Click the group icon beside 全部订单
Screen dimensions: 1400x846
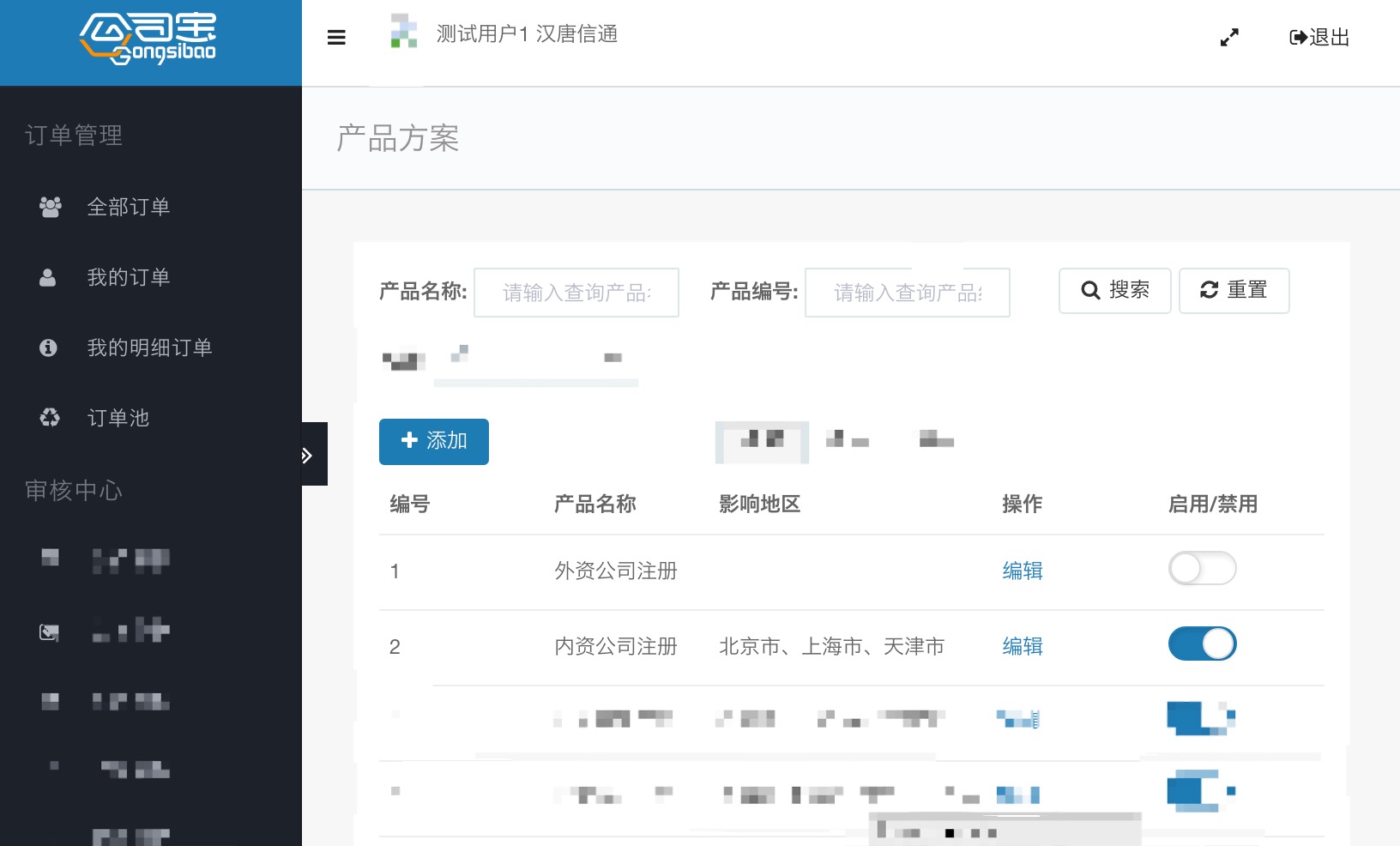tap(50, 207)
